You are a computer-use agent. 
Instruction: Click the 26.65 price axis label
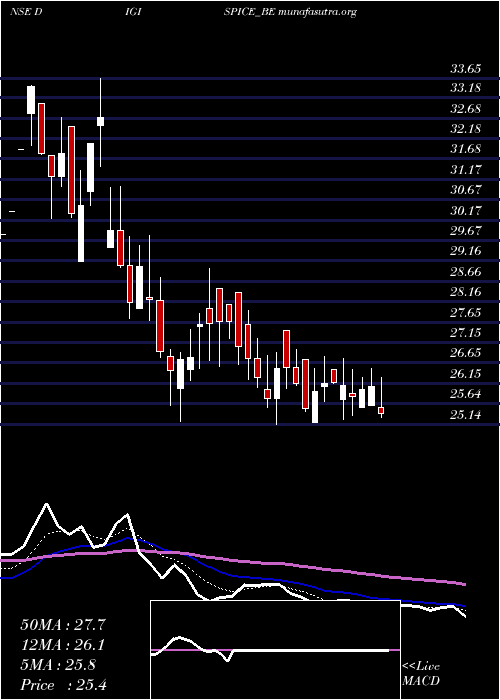coord(465,353)
